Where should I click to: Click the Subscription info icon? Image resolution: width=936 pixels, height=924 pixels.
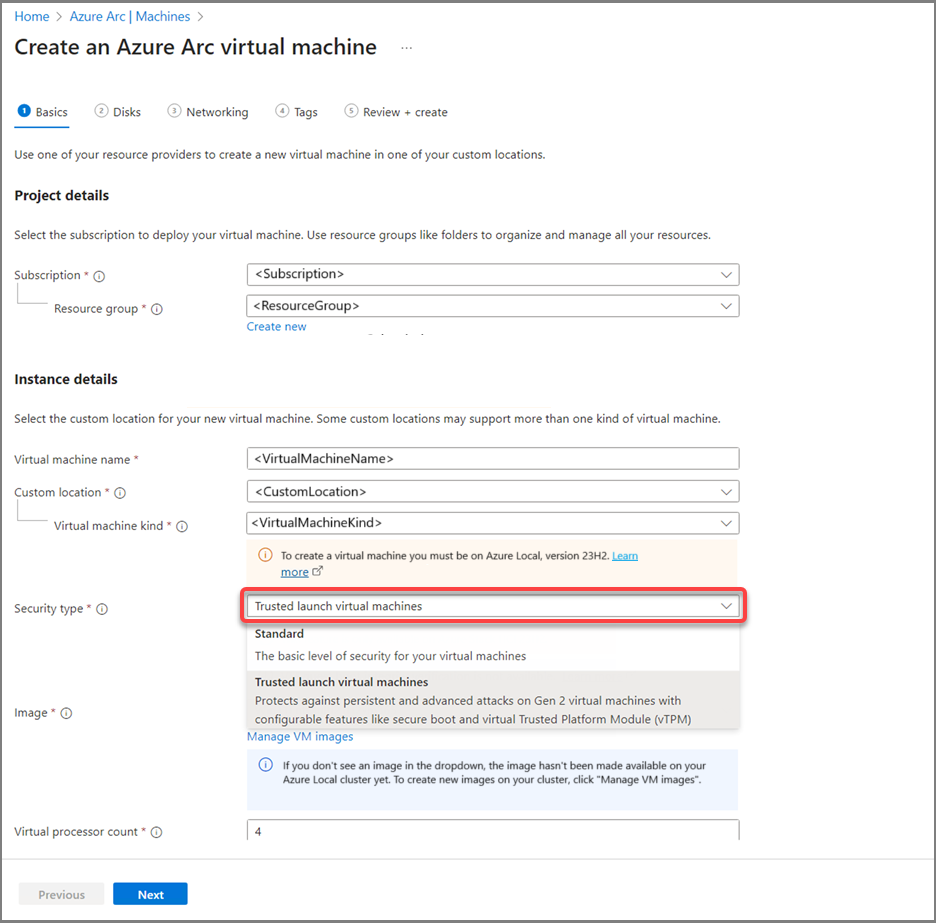[100, 276]
